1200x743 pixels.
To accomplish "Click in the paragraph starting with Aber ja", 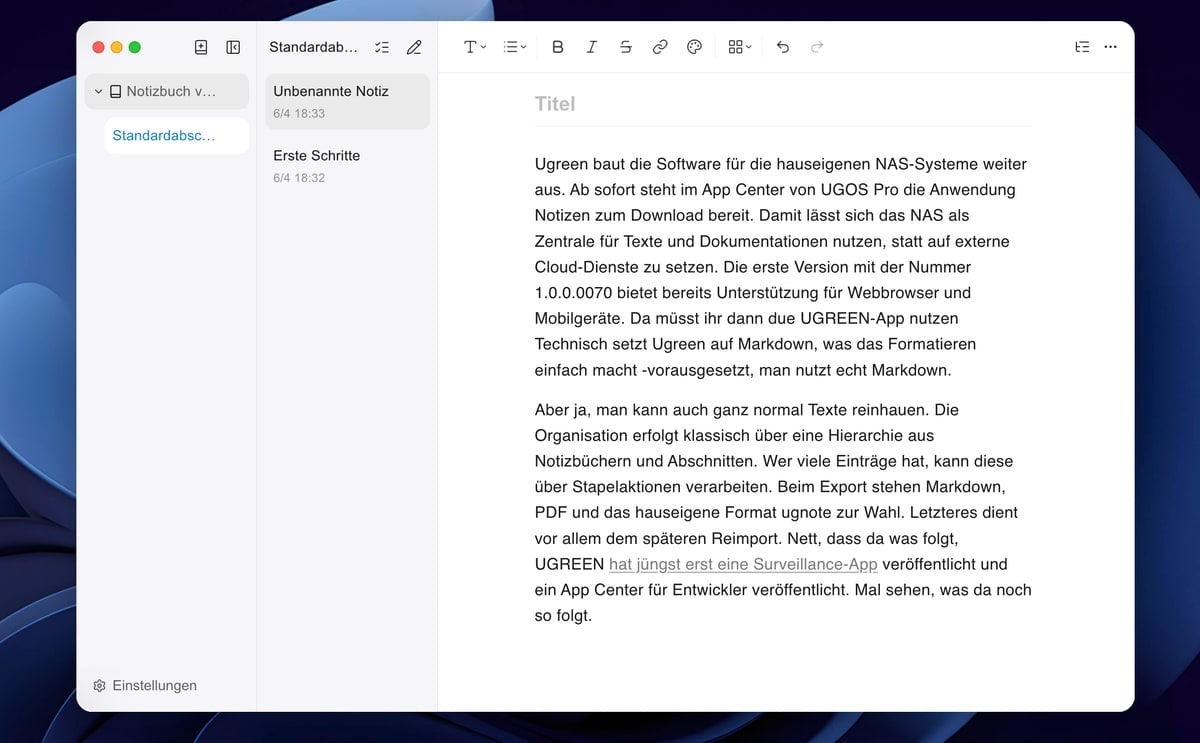I will coord(783,513).
